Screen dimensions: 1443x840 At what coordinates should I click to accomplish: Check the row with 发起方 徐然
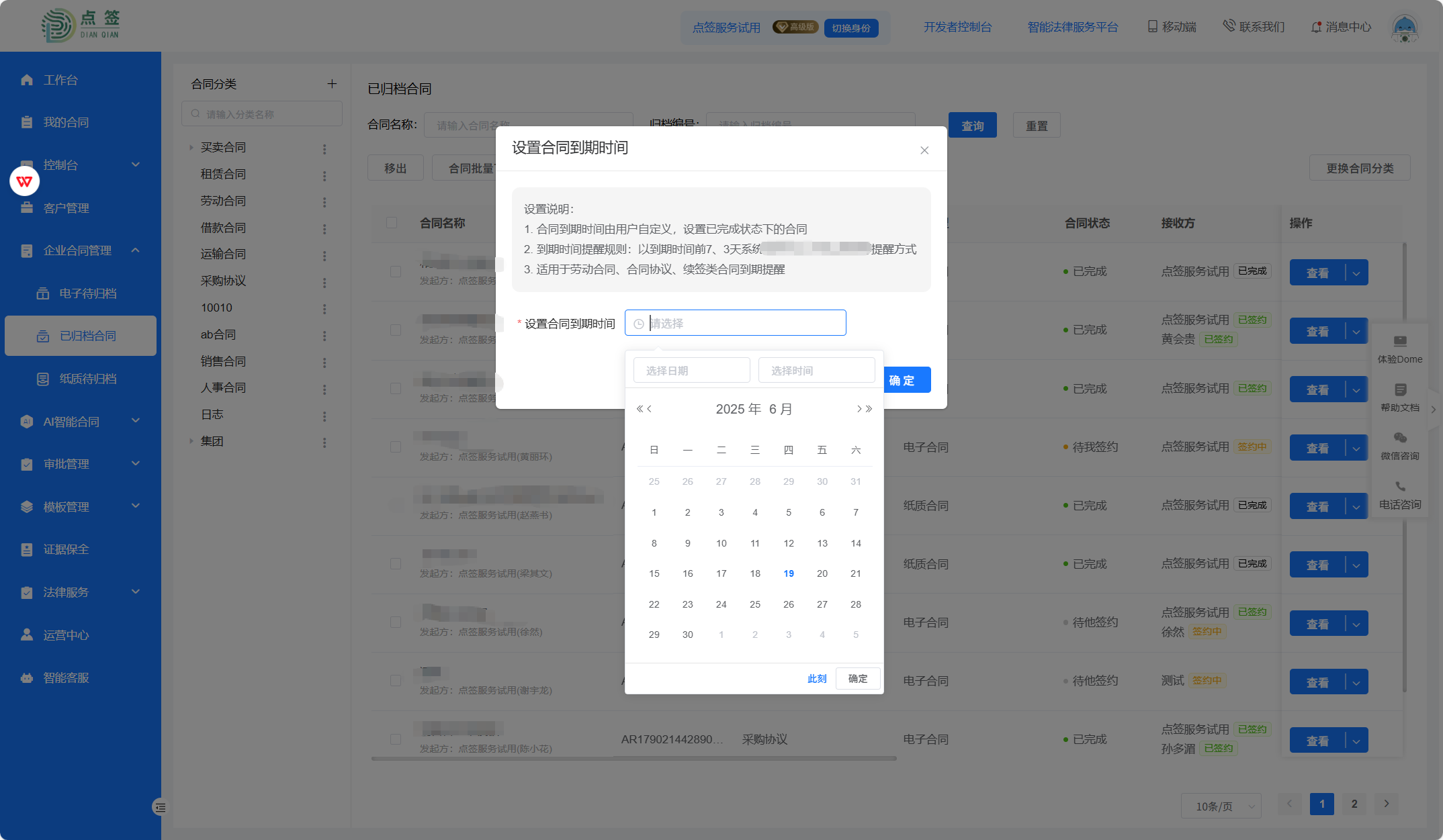point(396,622)
